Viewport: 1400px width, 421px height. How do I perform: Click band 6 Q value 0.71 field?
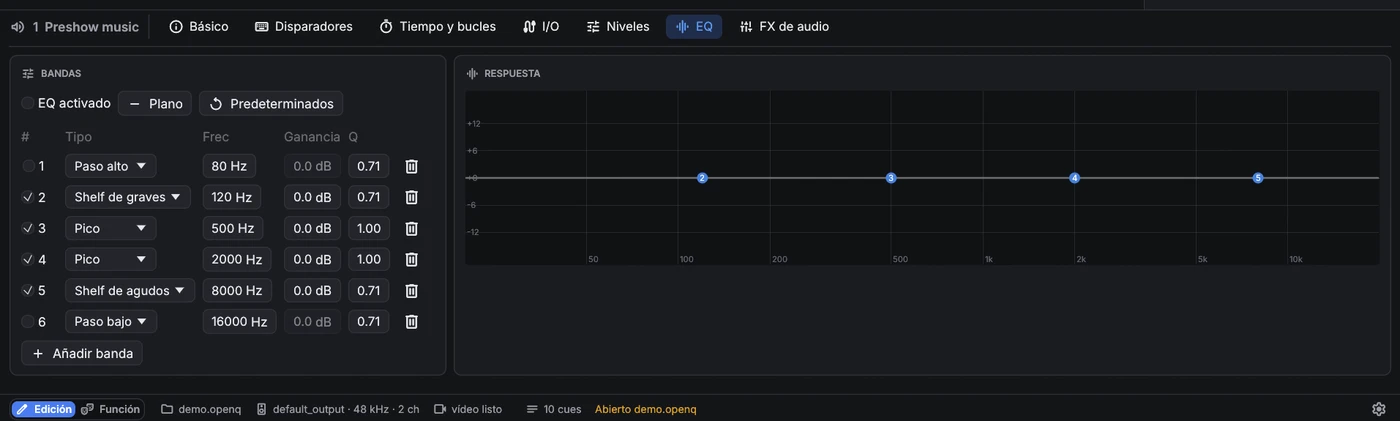pos(369,321)
